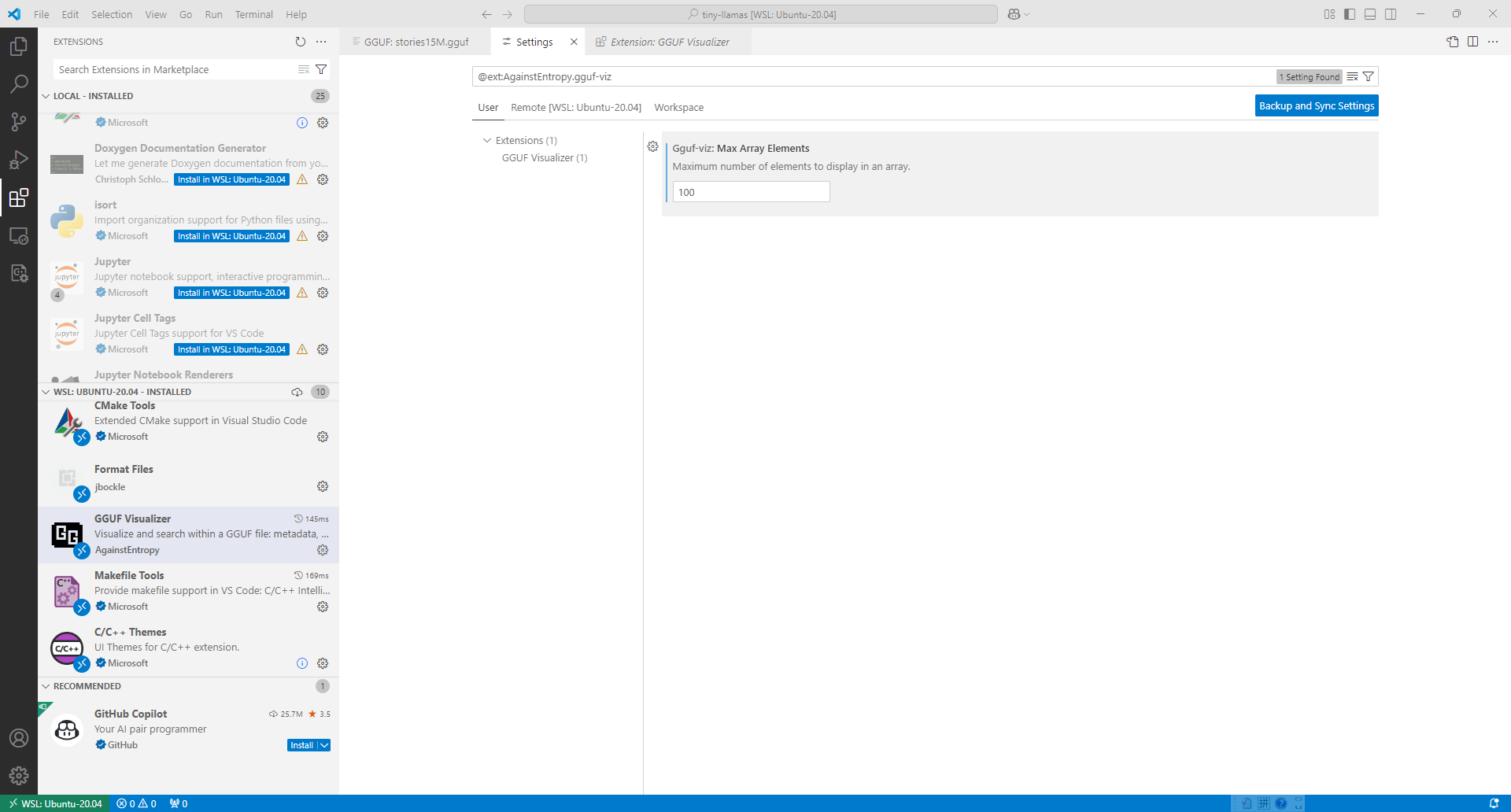The height and width of the screenshot is (812, 1511).
Task: Split the editor to the right
Action: pos(1472,42)
